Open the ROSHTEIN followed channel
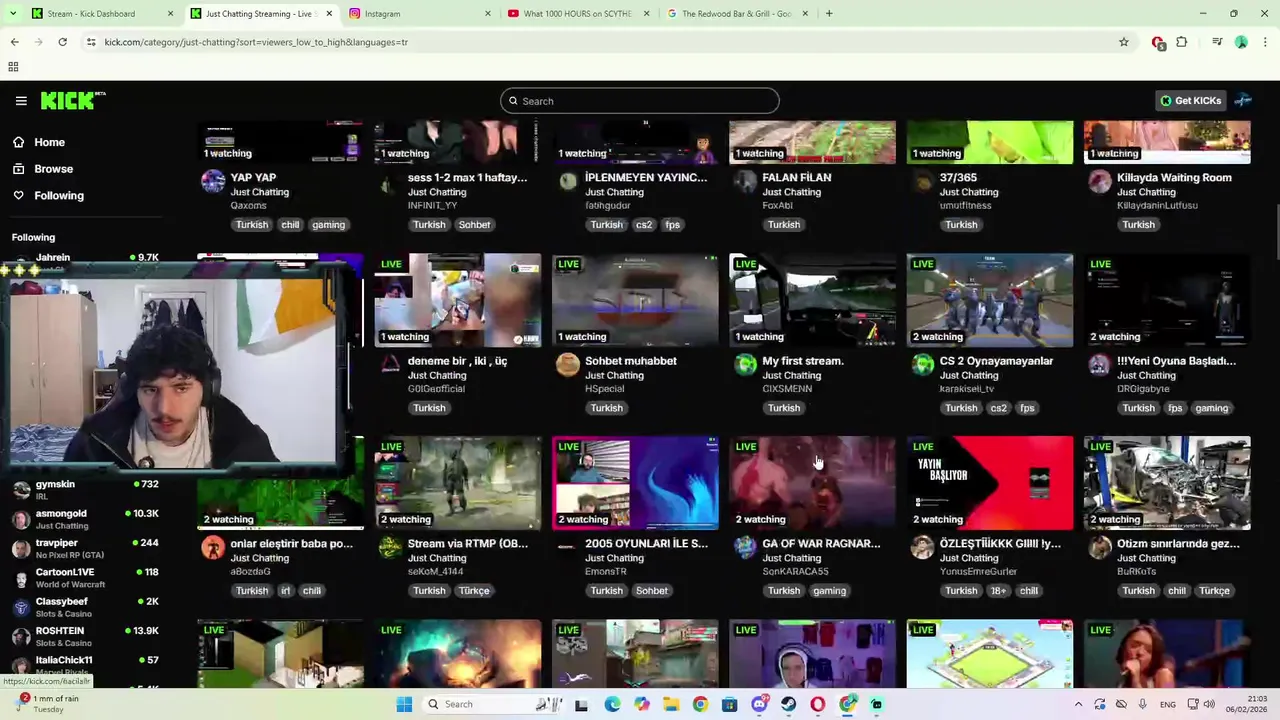 coord(85,636)
